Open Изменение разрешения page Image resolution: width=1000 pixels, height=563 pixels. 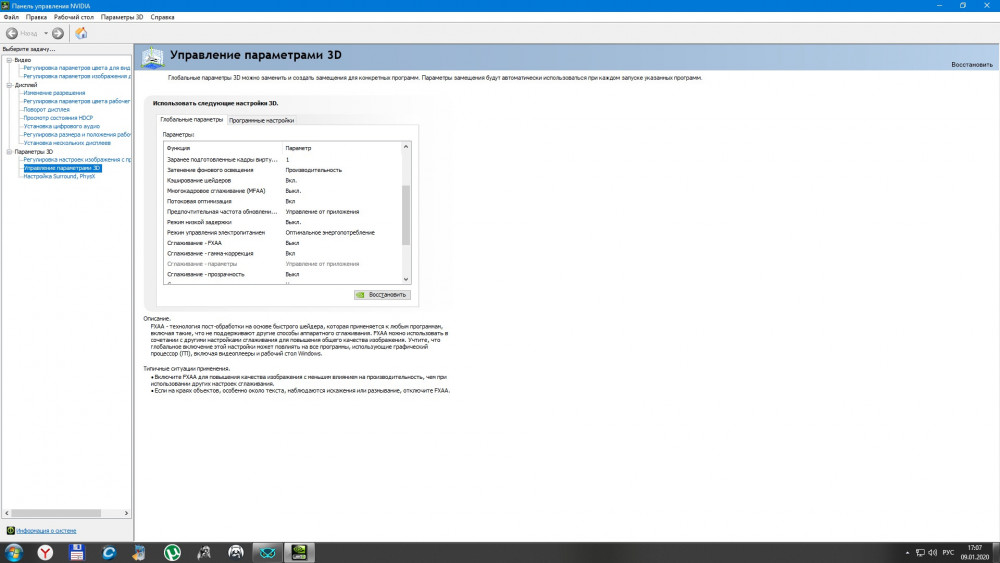pyautogui.click(x=54, y=93)
